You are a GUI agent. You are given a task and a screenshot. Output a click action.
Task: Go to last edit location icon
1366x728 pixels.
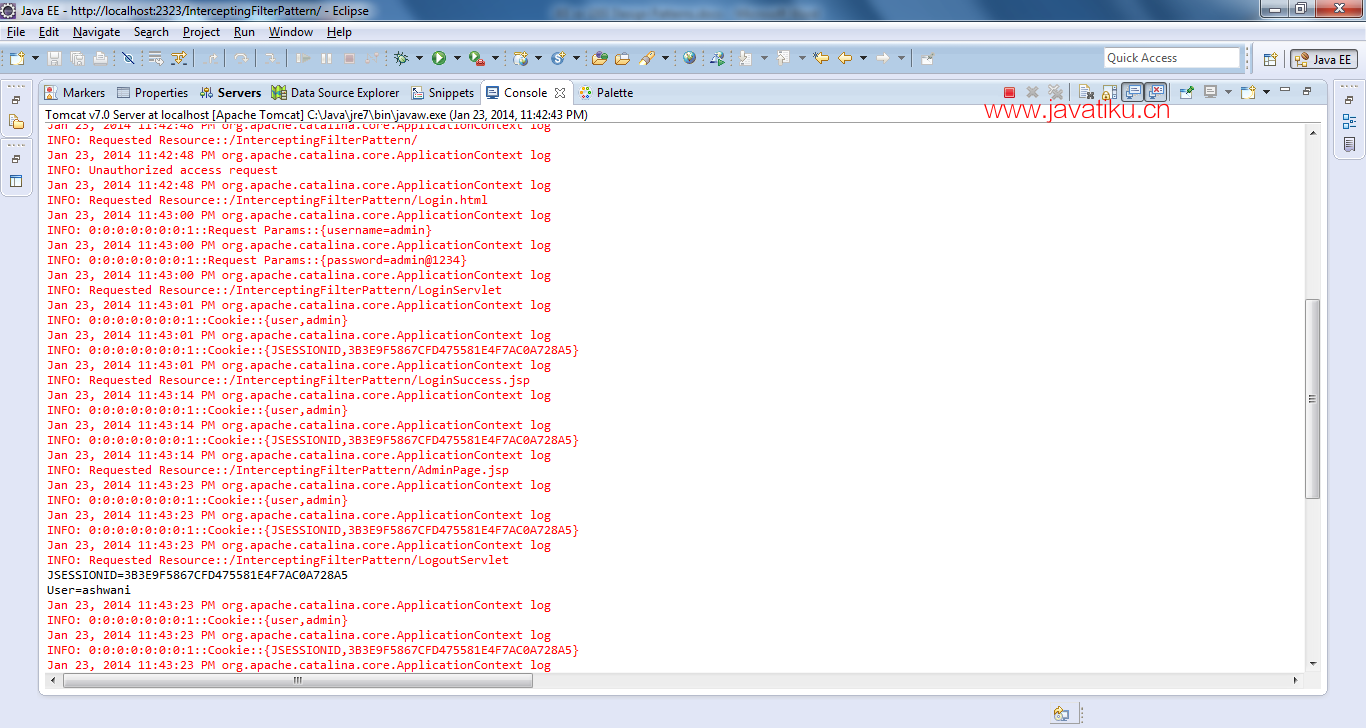pos(821,58)
